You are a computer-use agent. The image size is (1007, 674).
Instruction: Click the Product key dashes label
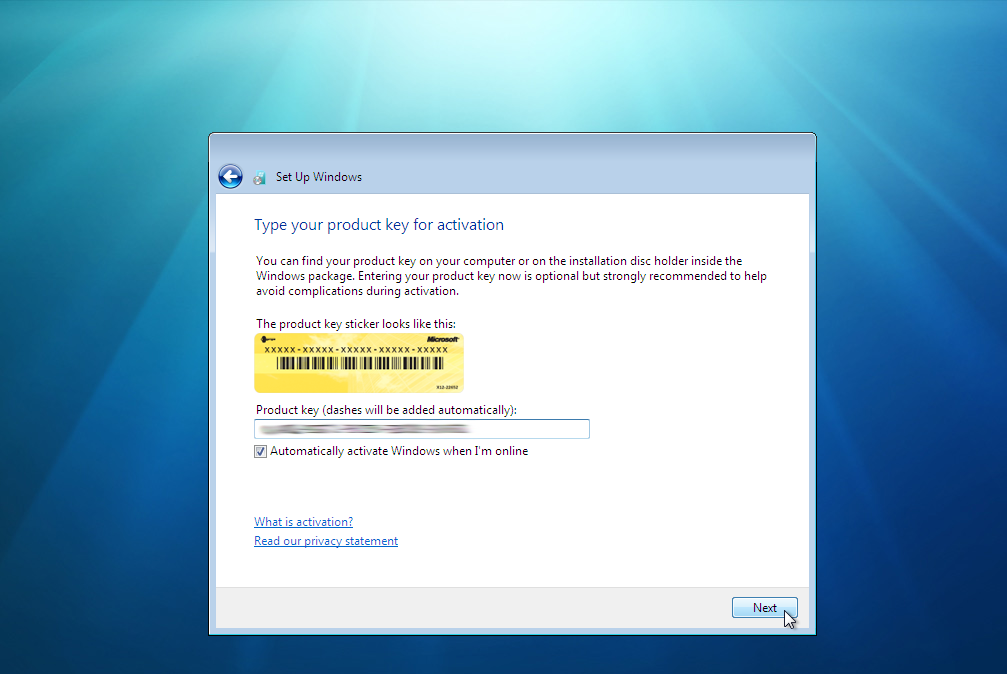[386, 410]
